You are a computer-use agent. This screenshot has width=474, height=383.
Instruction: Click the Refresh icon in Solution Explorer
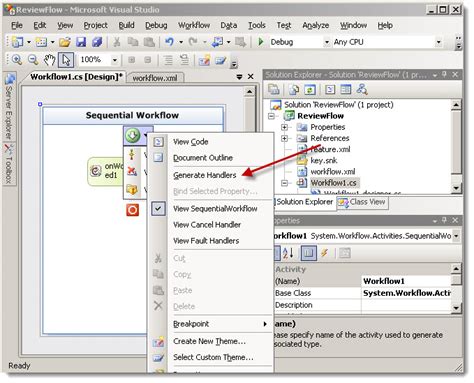310,89
